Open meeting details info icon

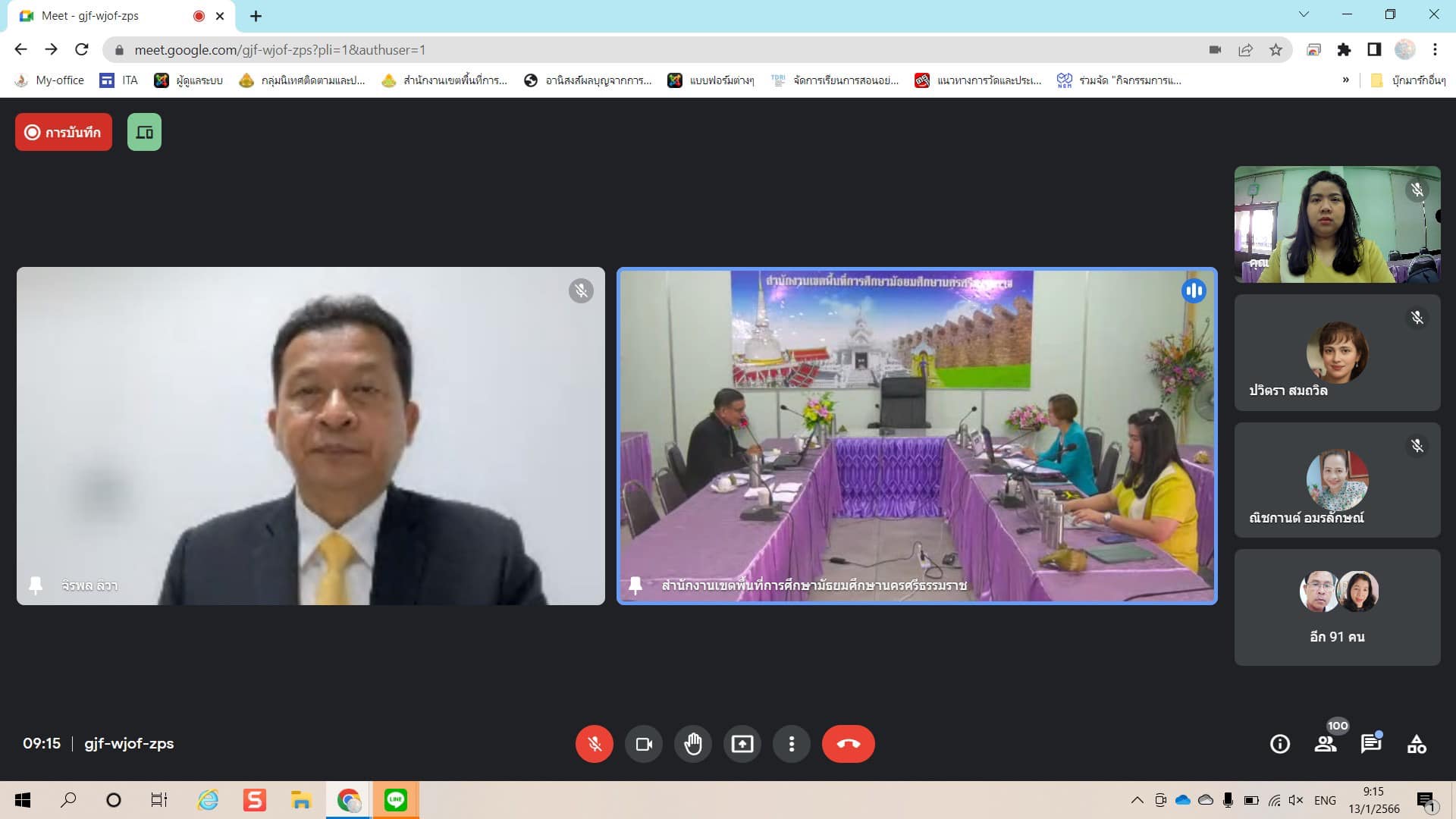(1280, 744)
